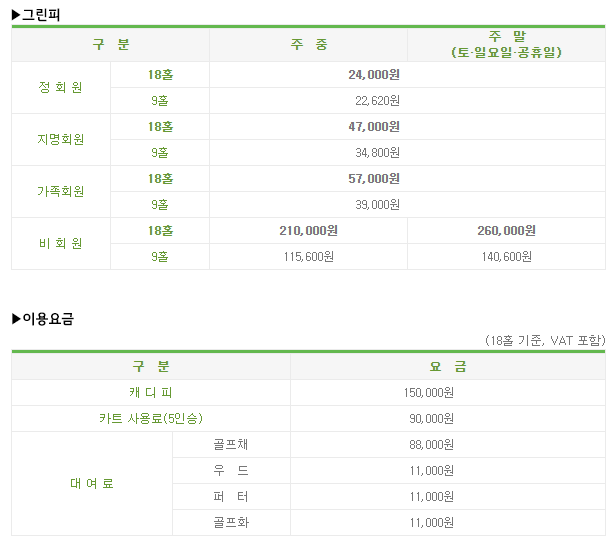
Task: Select the 47,000원 price cell
Action: [374, 127]
